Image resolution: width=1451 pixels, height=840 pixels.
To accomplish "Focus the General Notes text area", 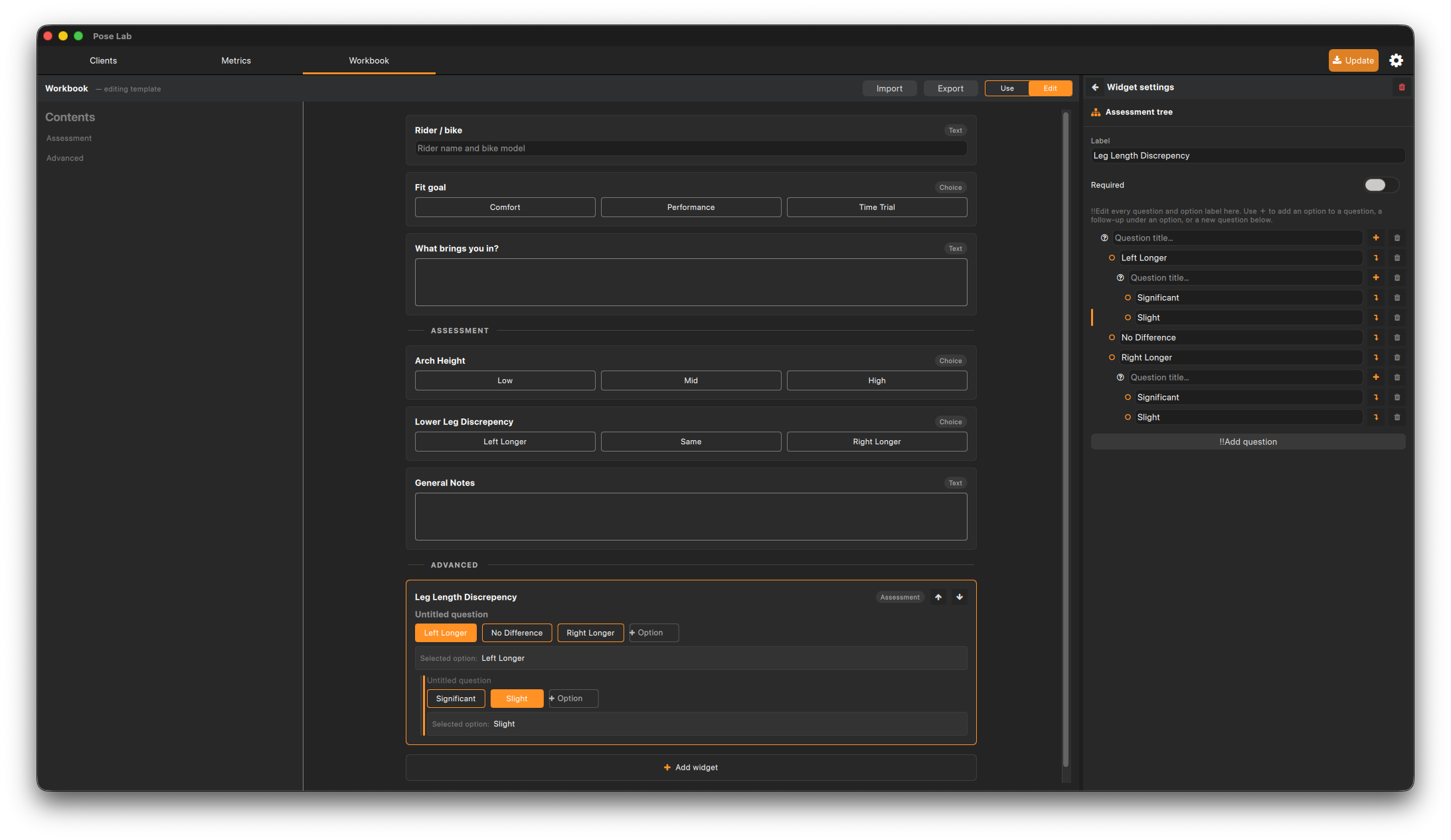I will click(691, 517).
